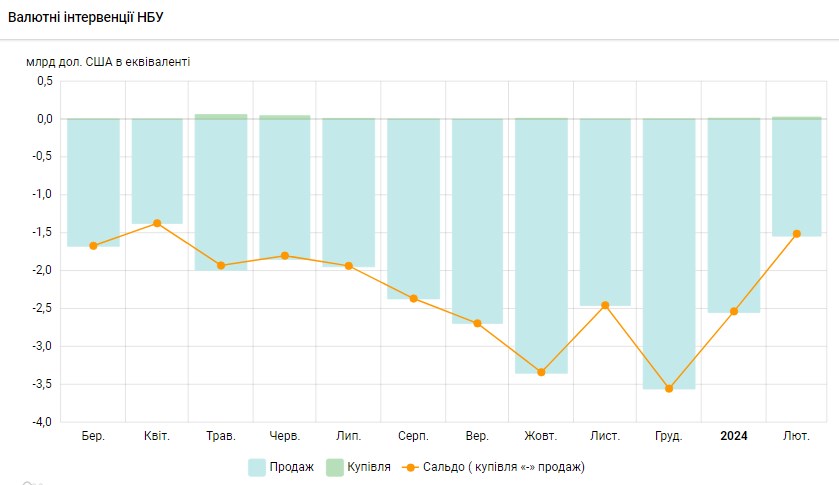Click the orange data point above Квіт.
The width and height of the screenshot is (839, 485).
coord(157,223)
